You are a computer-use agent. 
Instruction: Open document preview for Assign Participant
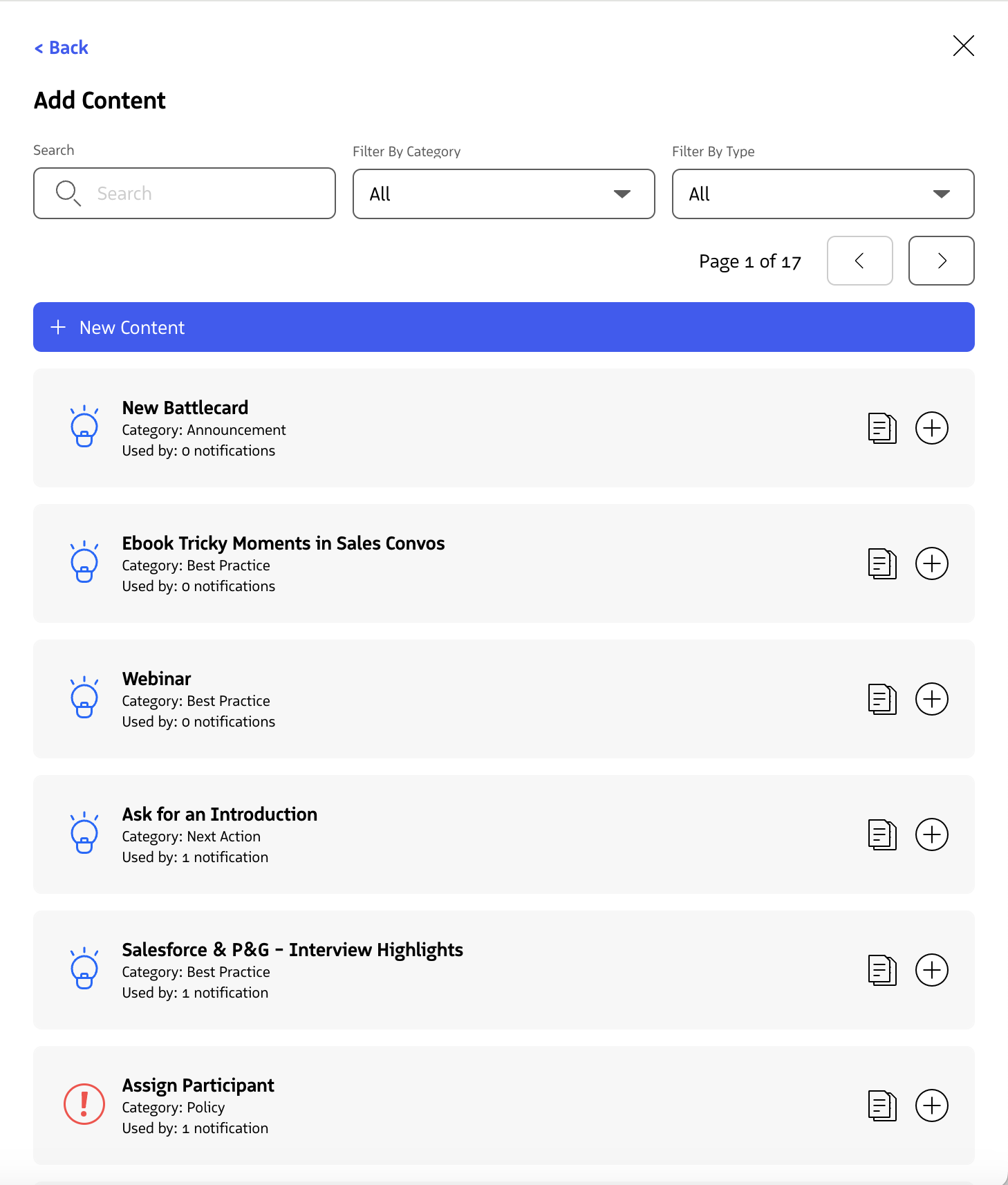(x=882, y=1105)
